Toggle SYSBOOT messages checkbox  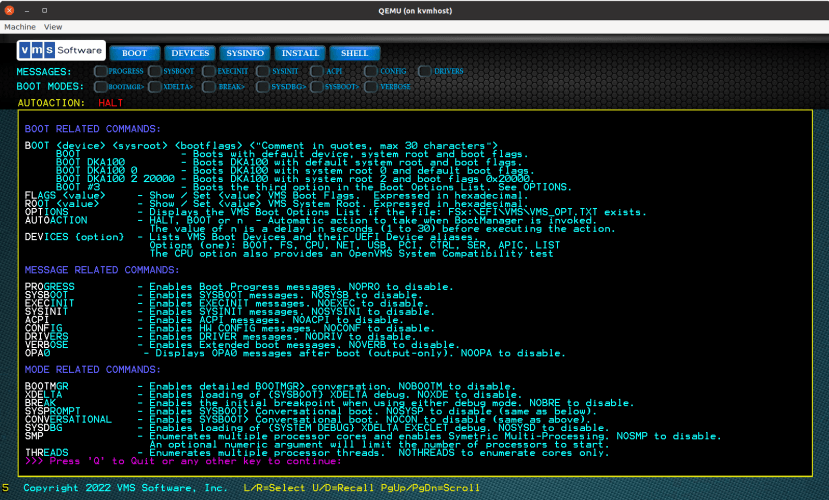[155, 71]
